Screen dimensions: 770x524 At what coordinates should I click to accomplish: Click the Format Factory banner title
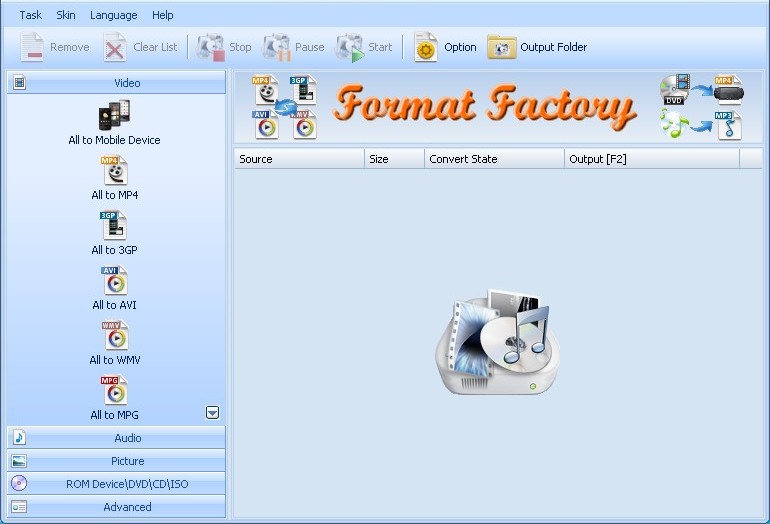click(x=485, y=107)
